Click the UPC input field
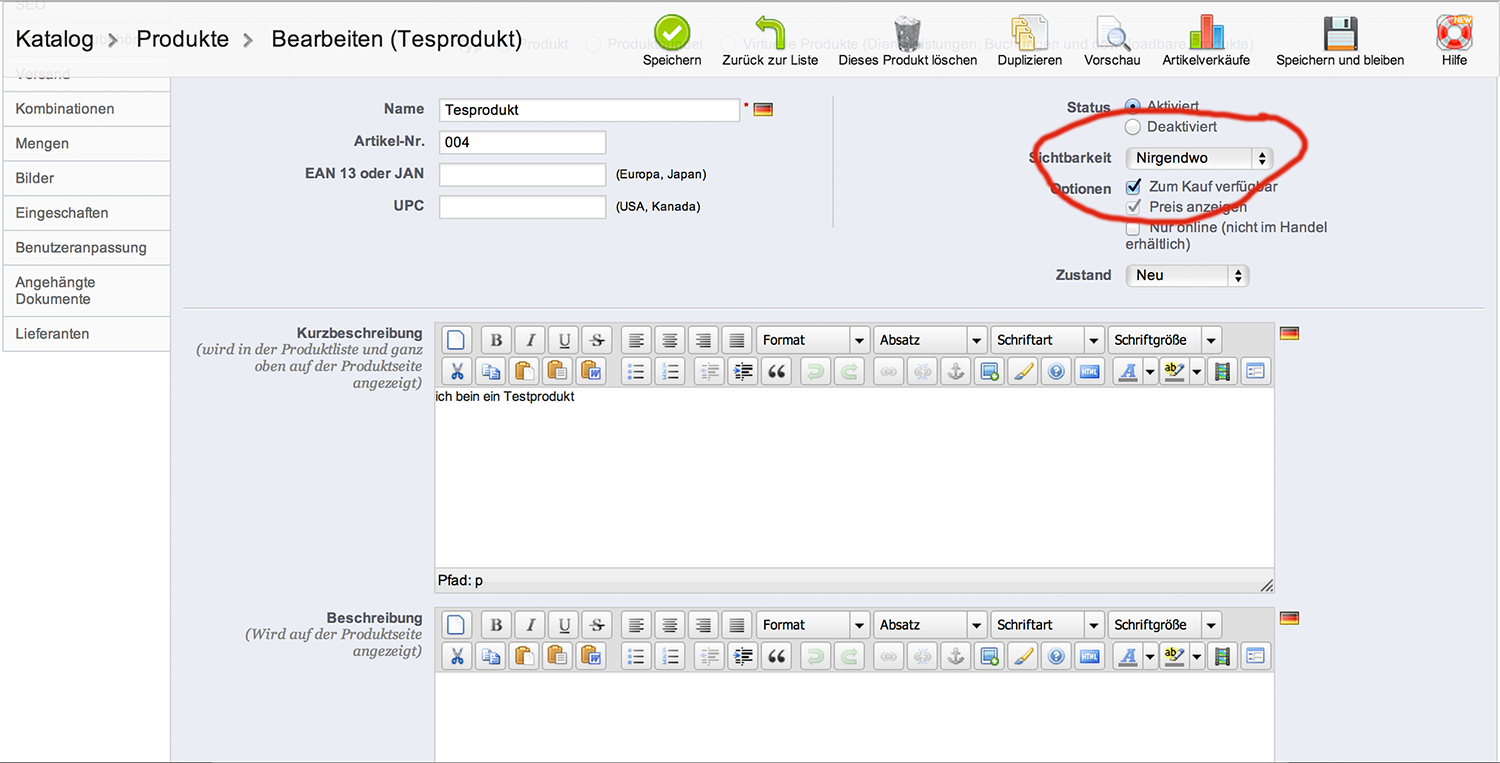The width and height of the screenshot is (1500, 763). point(522,206)
